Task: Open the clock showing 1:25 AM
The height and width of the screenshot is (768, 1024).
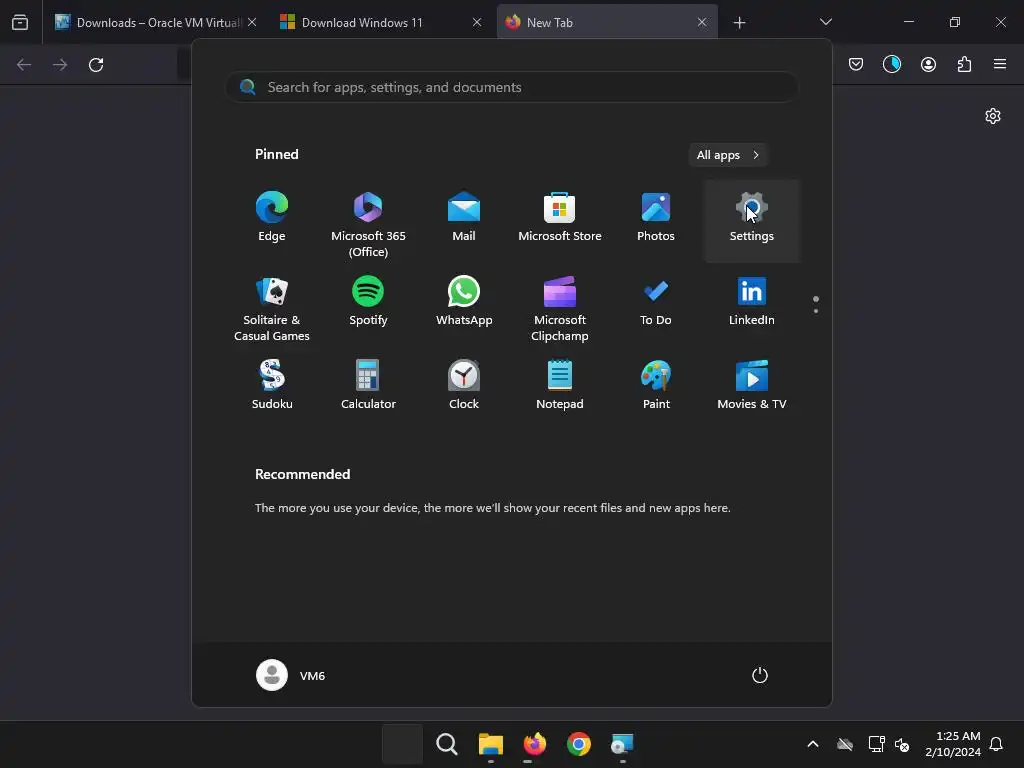Action: [x=953, y=744]
